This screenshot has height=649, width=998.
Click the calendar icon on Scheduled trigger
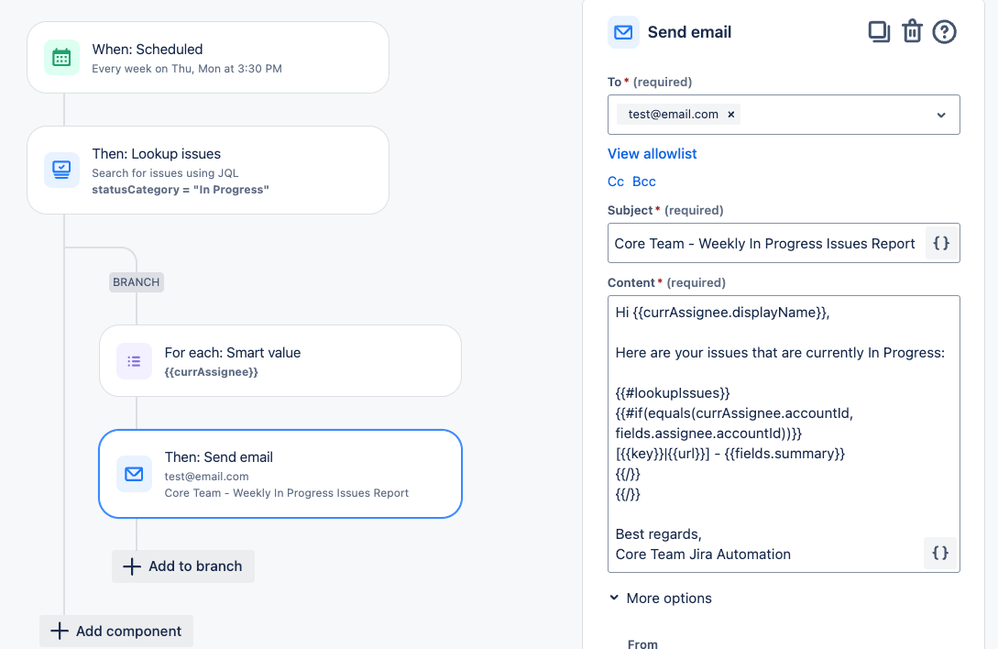(x=62, y=58)
